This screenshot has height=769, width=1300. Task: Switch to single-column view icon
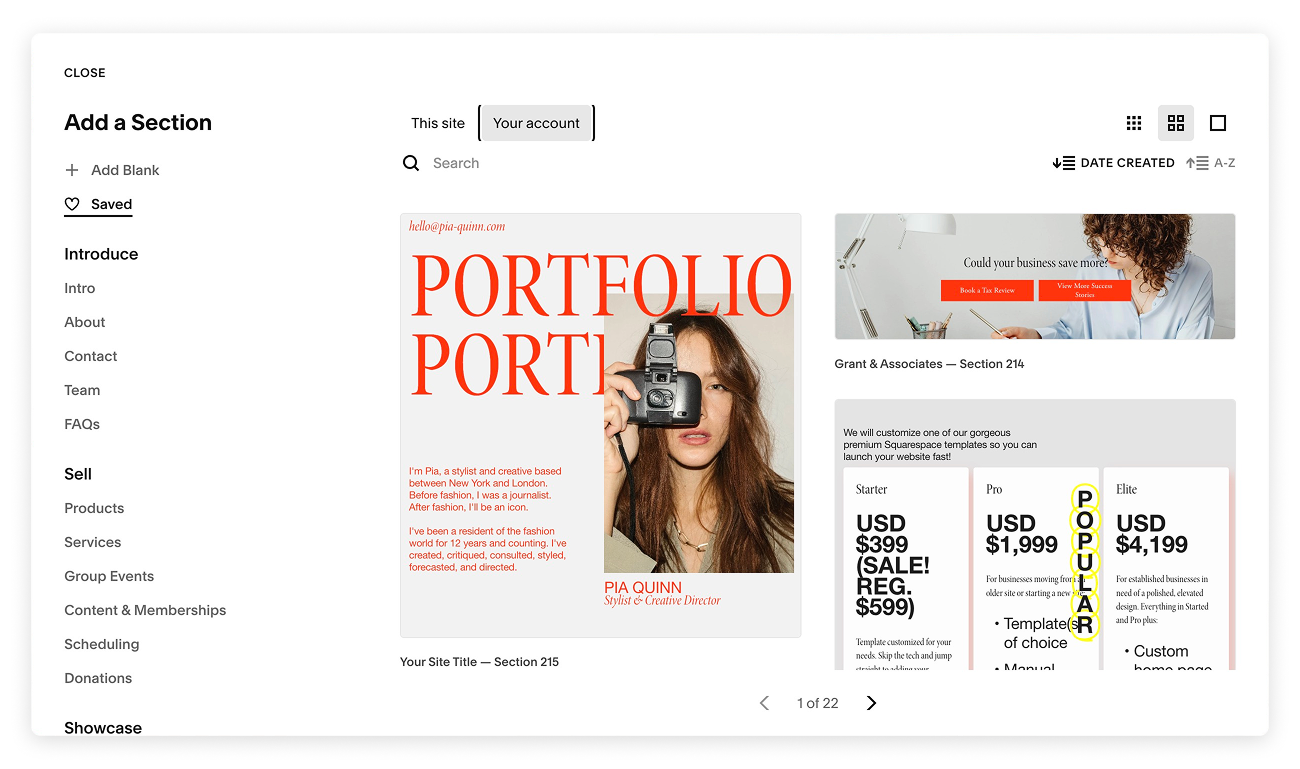point(1217,122)
